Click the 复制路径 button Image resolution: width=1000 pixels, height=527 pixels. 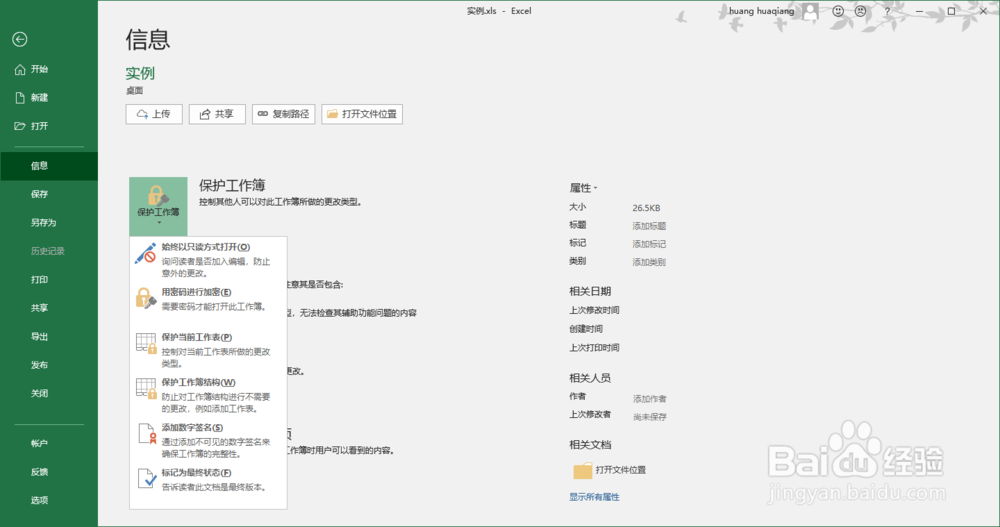pyautogui.click(x=283, y=114)
